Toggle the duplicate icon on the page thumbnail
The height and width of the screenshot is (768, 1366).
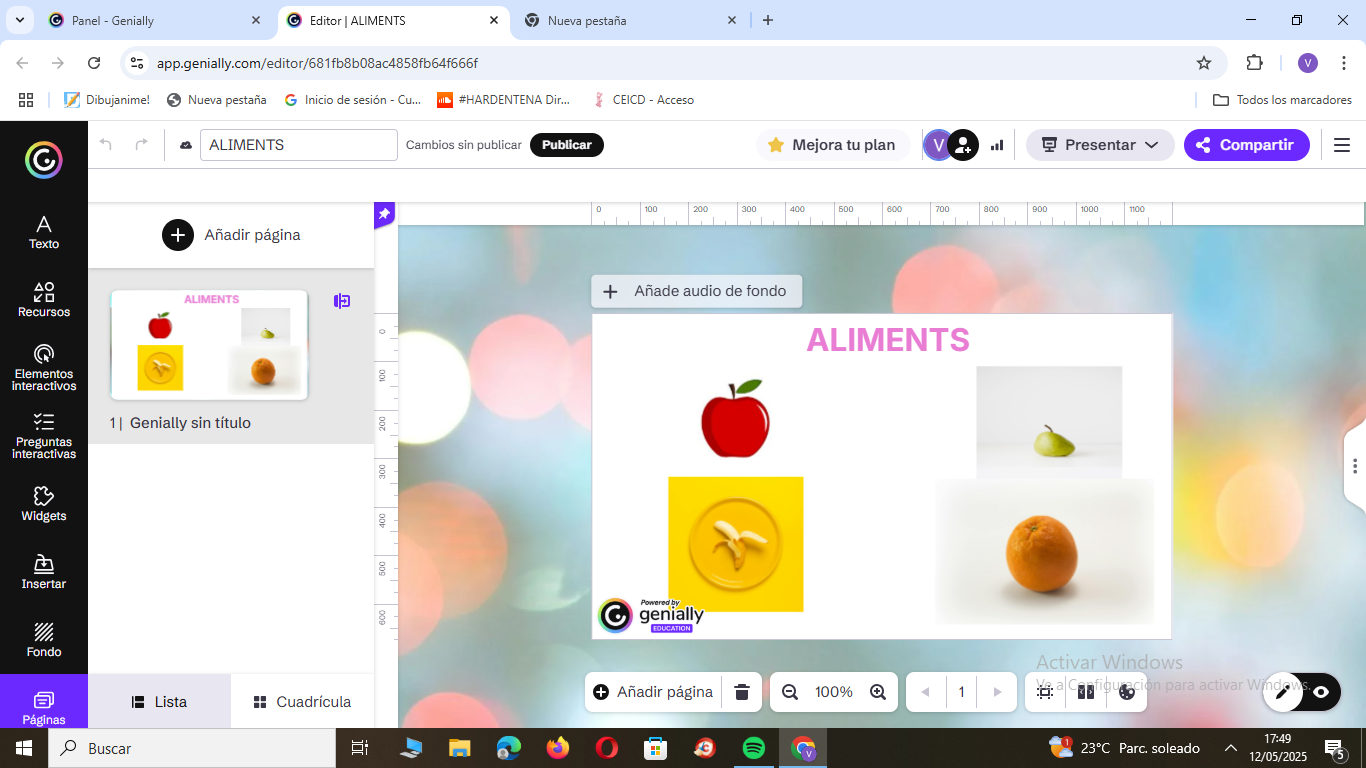[343, 301]
